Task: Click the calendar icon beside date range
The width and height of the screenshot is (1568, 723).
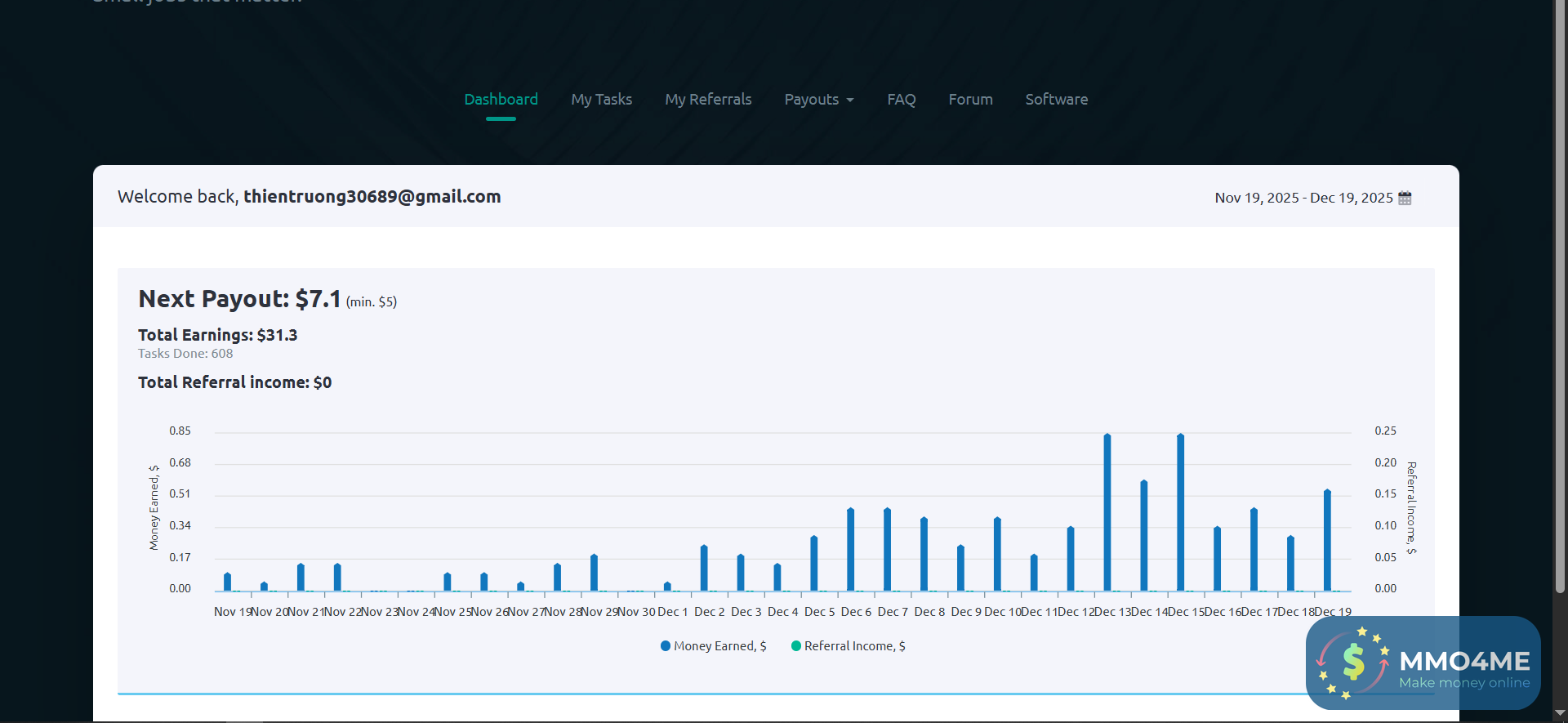Action: (x=1405, y=198)
